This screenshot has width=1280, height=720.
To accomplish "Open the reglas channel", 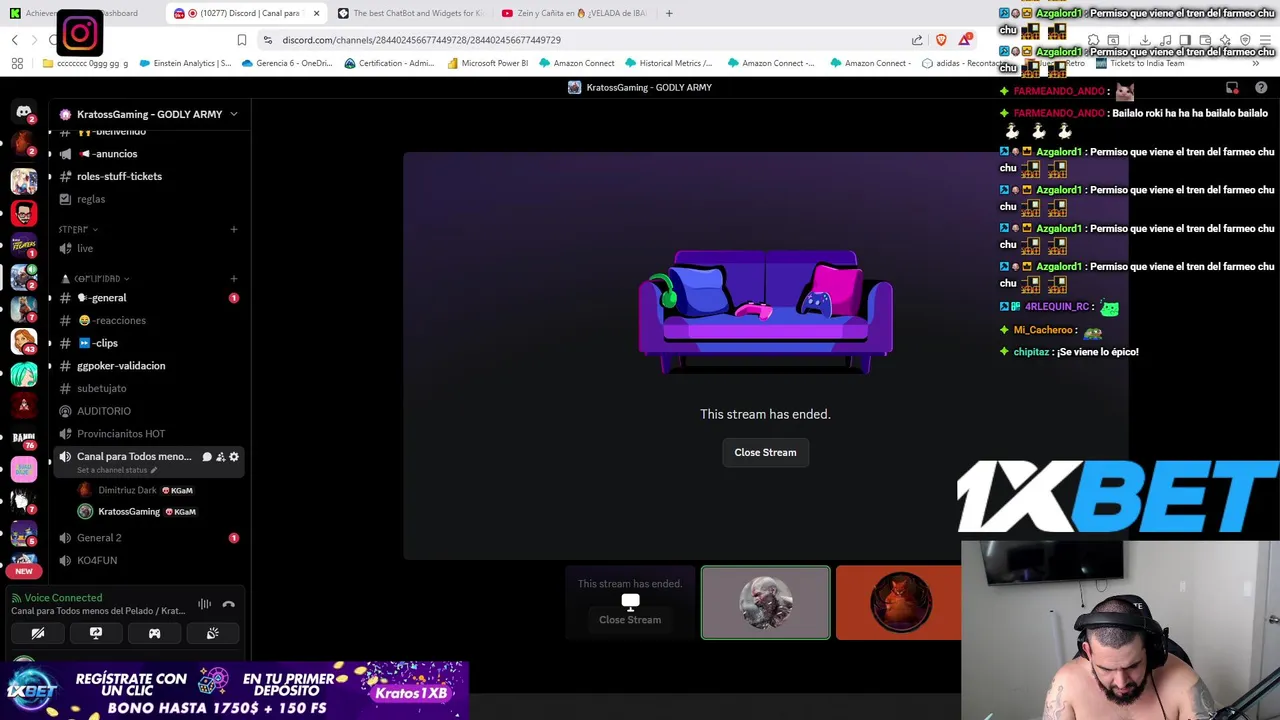I will pyautogui.click(x=148, y=199).
